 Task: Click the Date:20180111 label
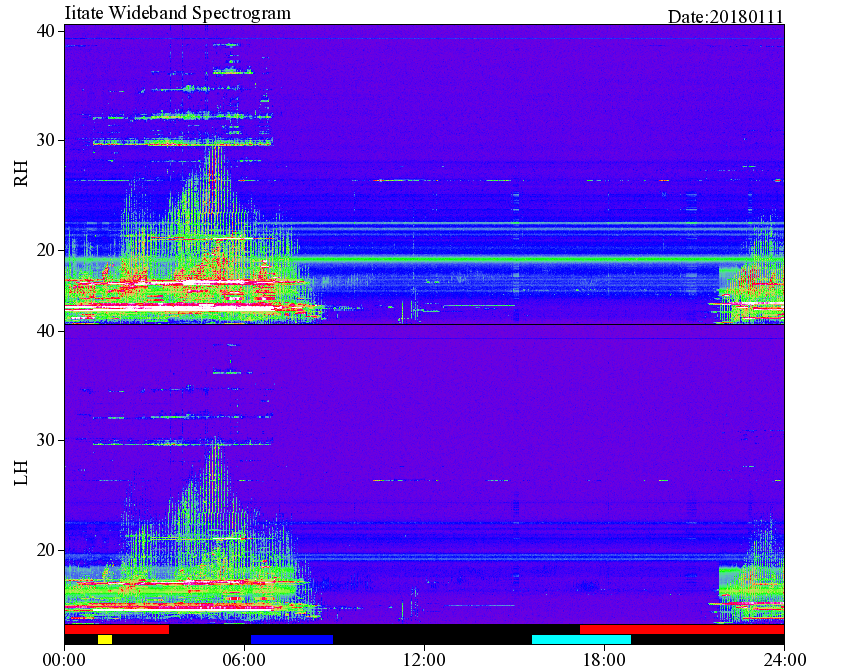726,17
